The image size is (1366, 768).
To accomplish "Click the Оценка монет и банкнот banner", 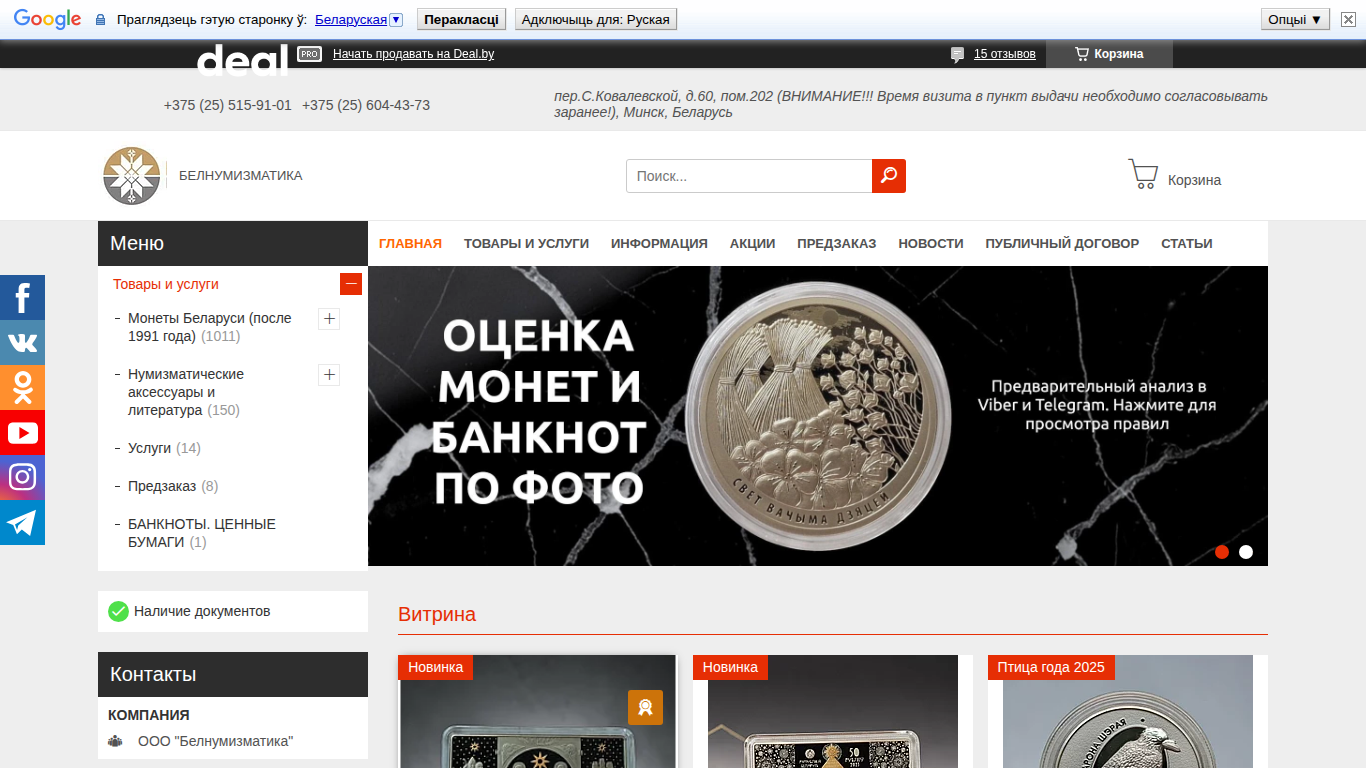I will [818, 416].
